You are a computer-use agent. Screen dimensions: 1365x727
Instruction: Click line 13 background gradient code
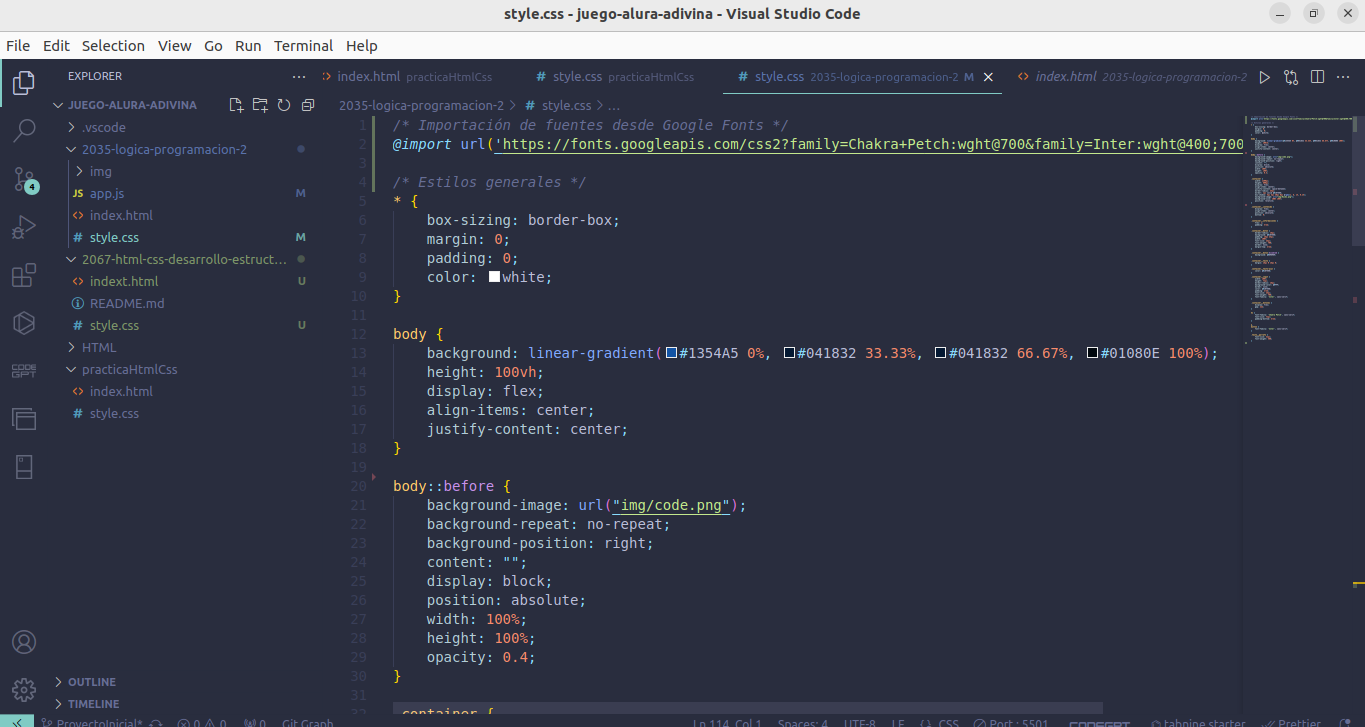pos(822,353)
